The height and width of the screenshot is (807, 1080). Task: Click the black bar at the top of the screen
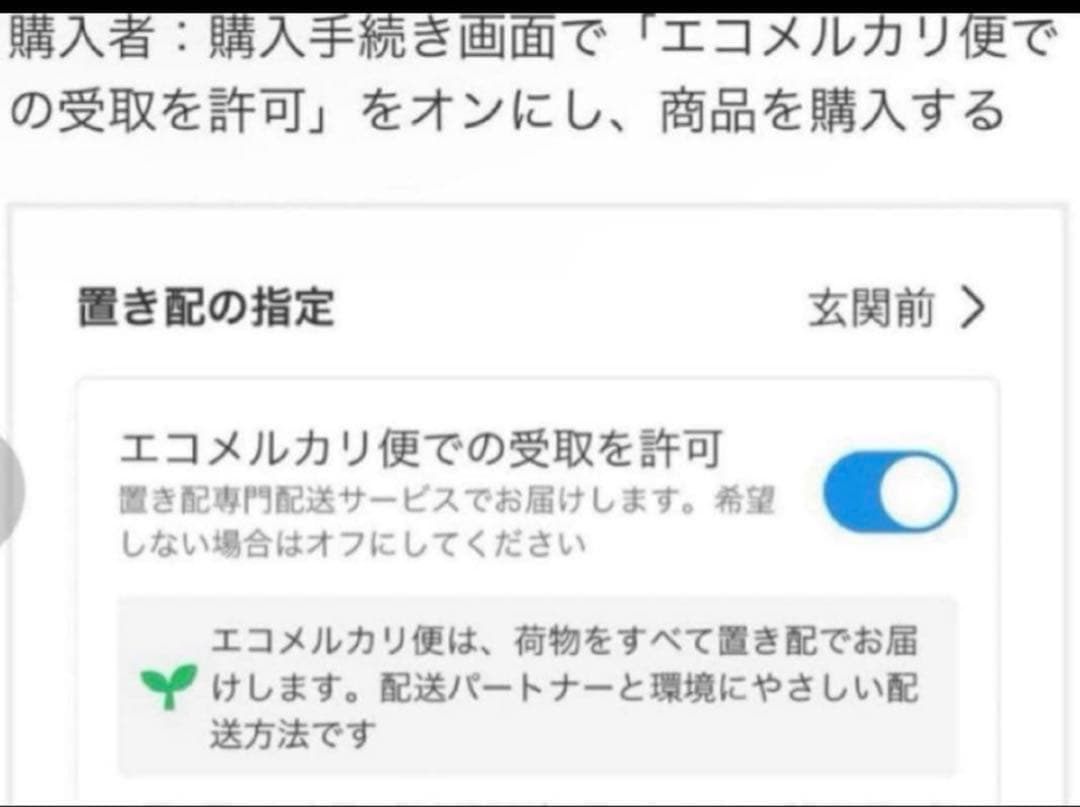click(x=540, y=6)
